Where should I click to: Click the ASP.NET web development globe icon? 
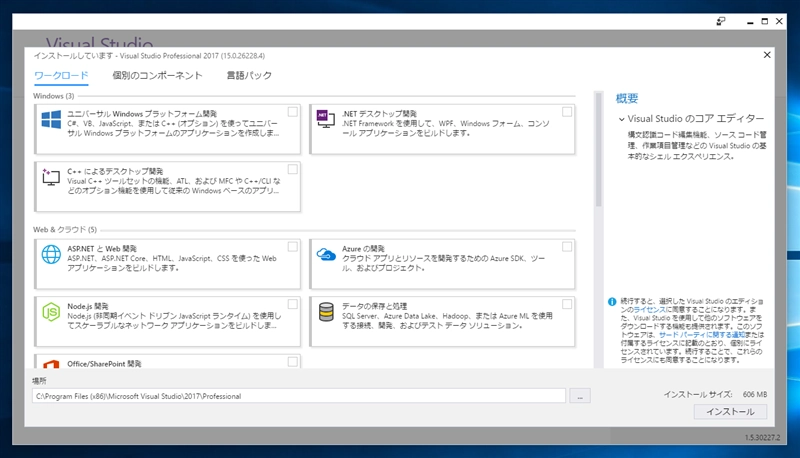[51, 254]
